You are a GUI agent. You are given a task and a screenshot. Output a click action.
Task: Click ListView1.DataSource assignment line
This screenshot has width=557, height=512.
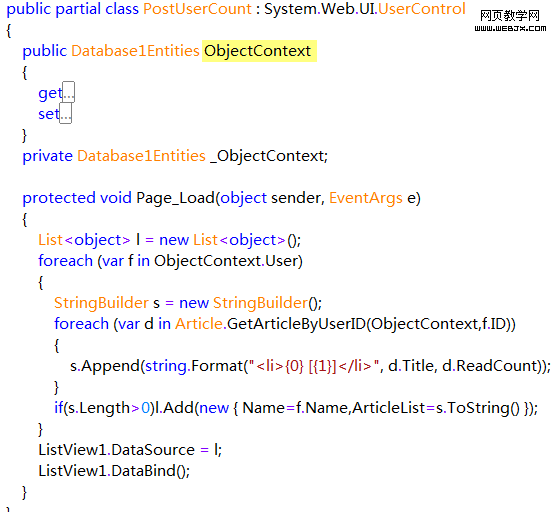click(130, 450)
